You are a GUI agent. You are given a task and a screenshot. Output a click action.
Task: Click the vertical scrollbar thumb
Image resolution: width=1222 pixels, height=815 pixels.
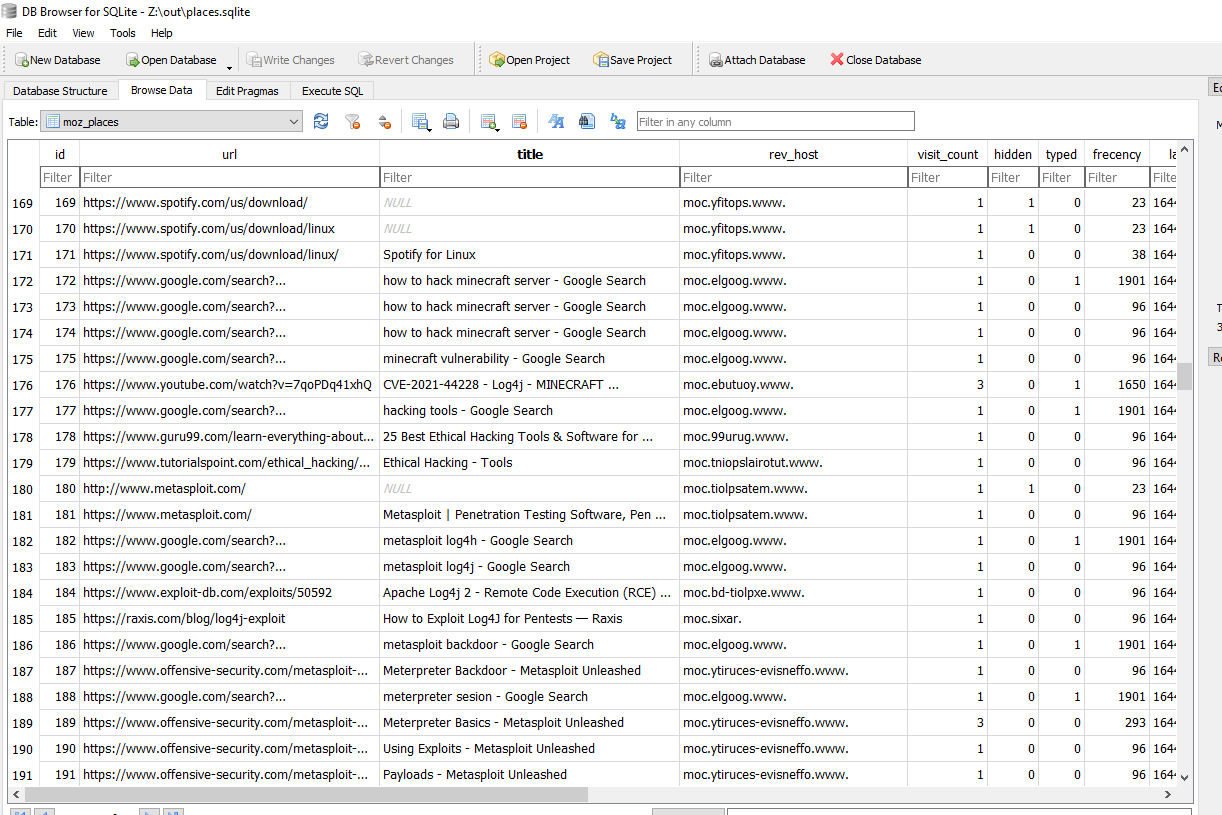[1184, 376]
